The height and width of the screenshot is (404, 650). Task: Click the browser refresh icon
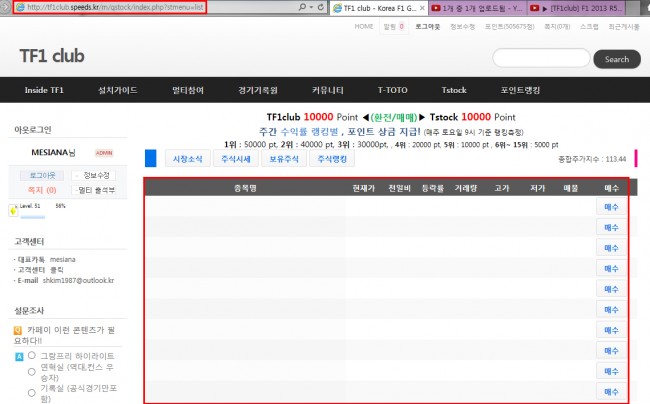point(320,7)
